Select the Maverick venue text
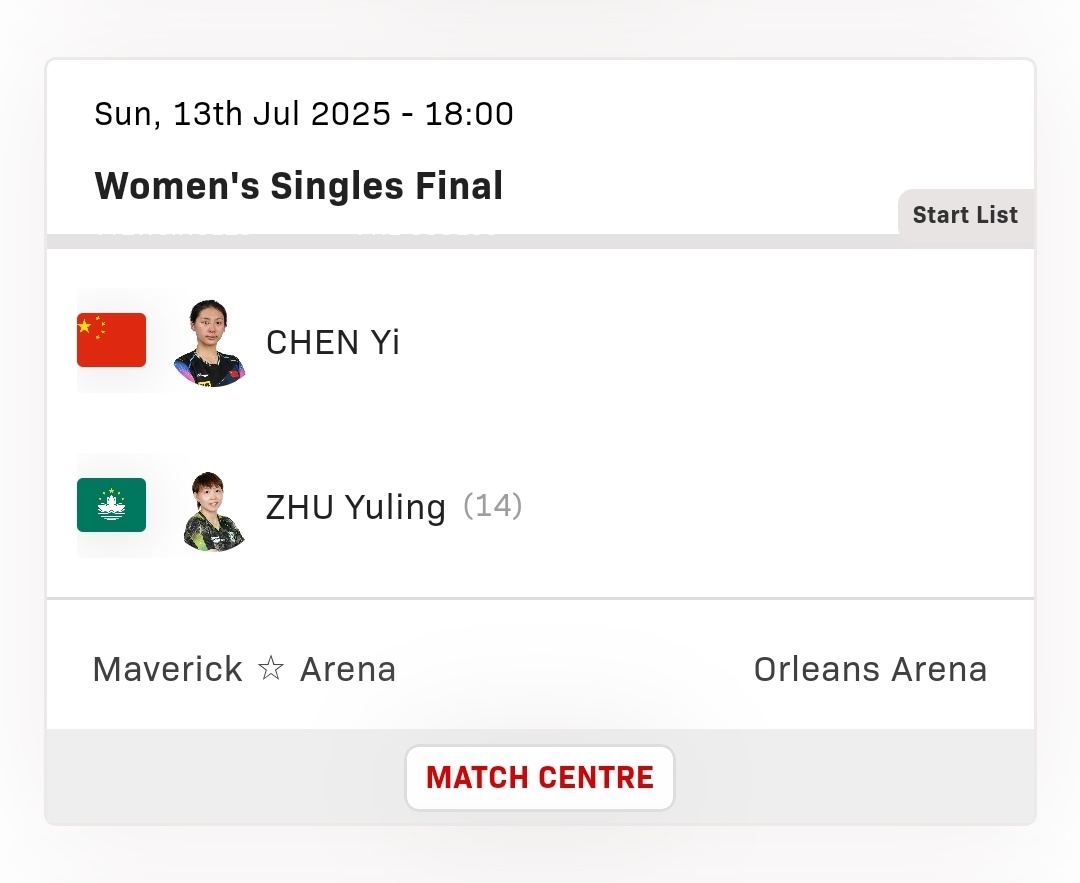1080x883 pixels. coord(167,669)
